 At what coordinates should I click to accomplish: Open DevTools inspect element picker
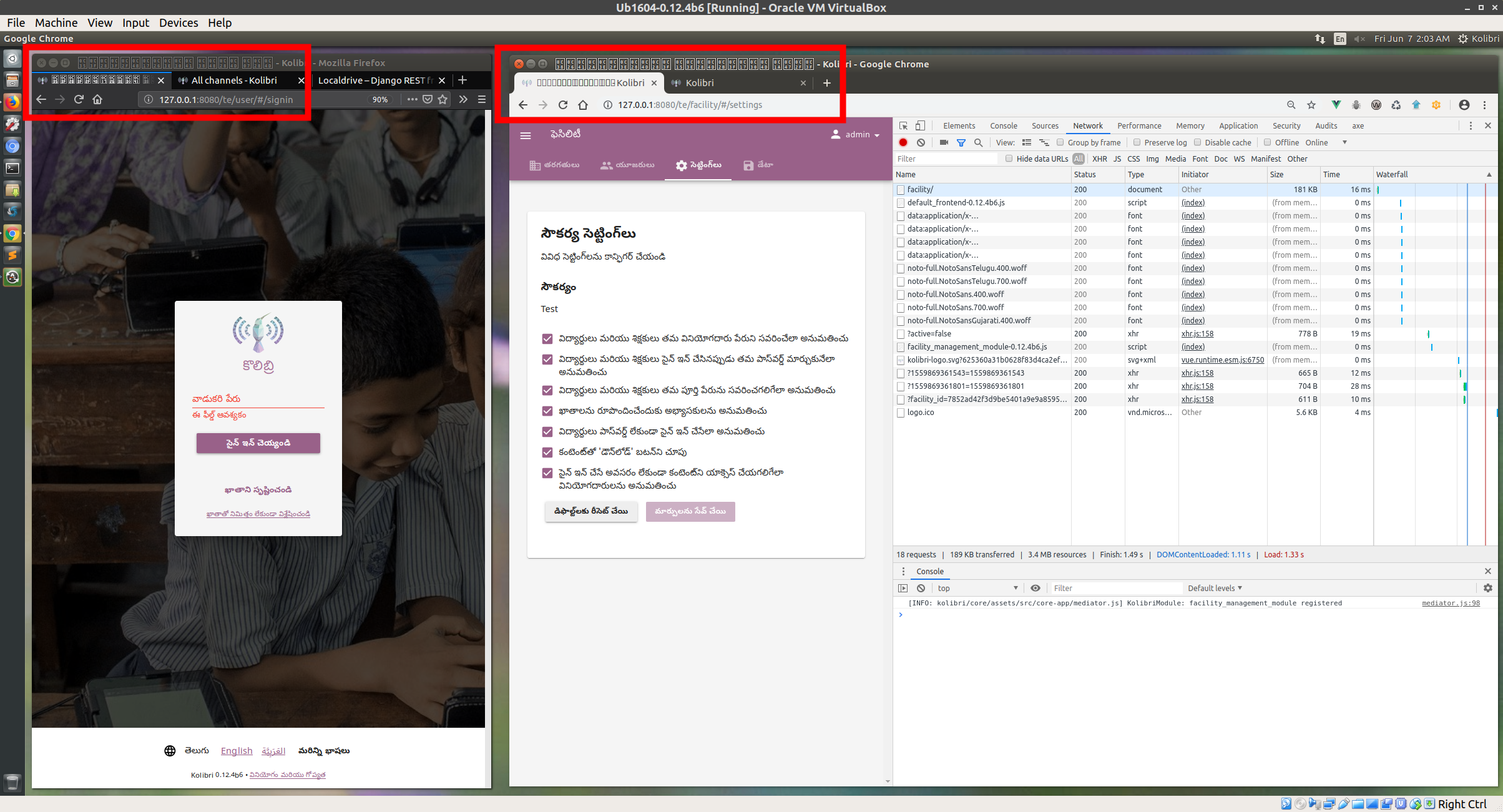point(903,125)
